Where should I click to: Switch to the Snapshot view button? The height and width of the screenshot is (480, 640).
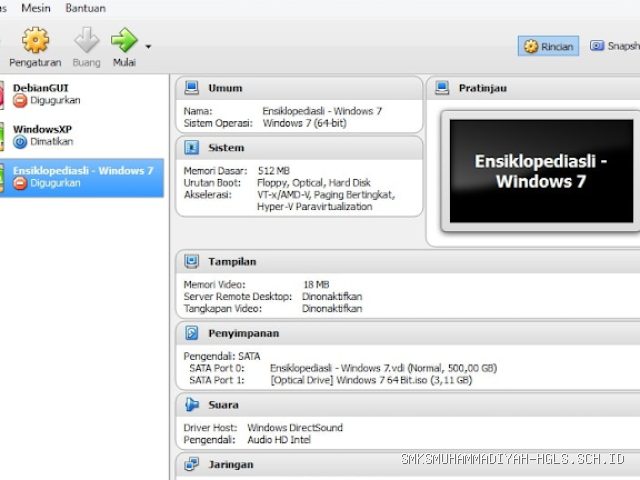pos(614,46)
